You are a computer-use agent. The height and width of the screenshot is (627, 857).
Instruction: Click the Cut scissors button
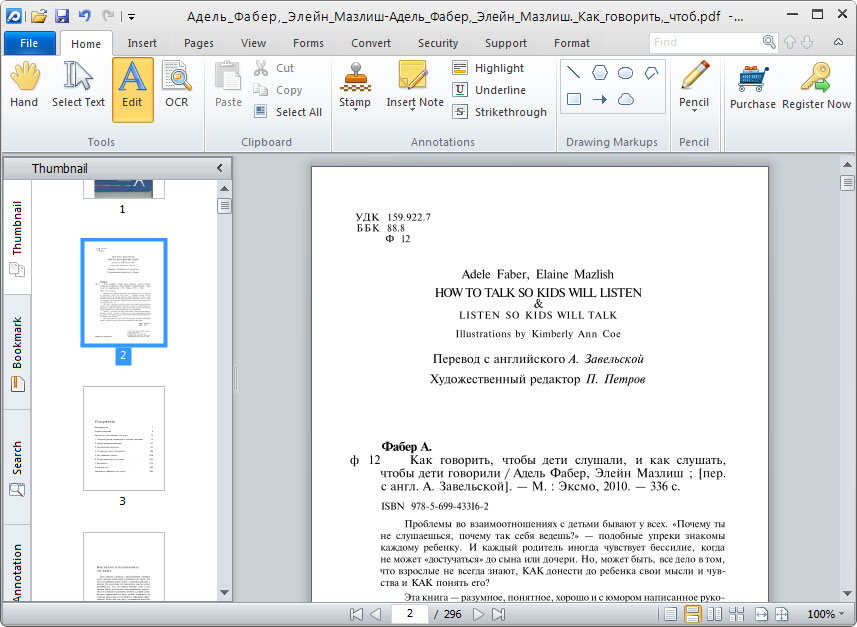coord(274,68)
